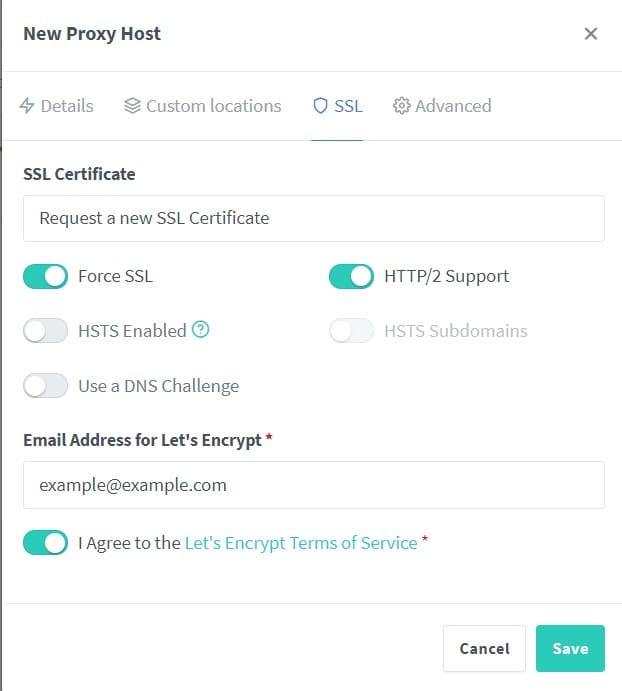This screenshot has height=691, width=622.
Task: Close the New Proxy Host dialog
Action: 591,33
